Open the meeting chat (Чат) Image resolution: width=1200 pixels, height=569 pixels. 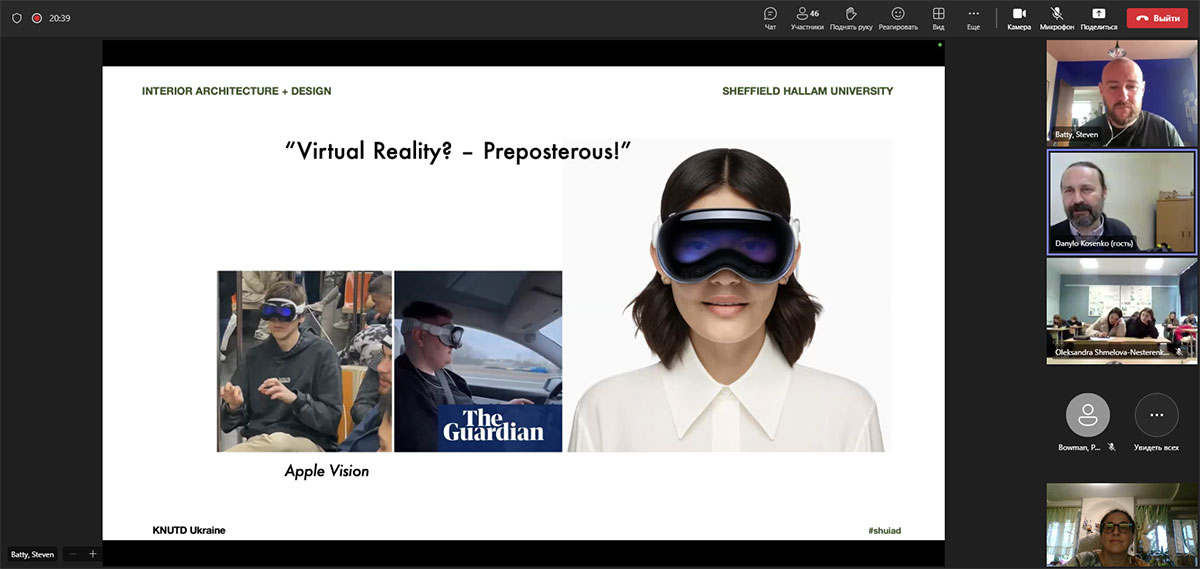pyautogui.click(x=770, y=18)
